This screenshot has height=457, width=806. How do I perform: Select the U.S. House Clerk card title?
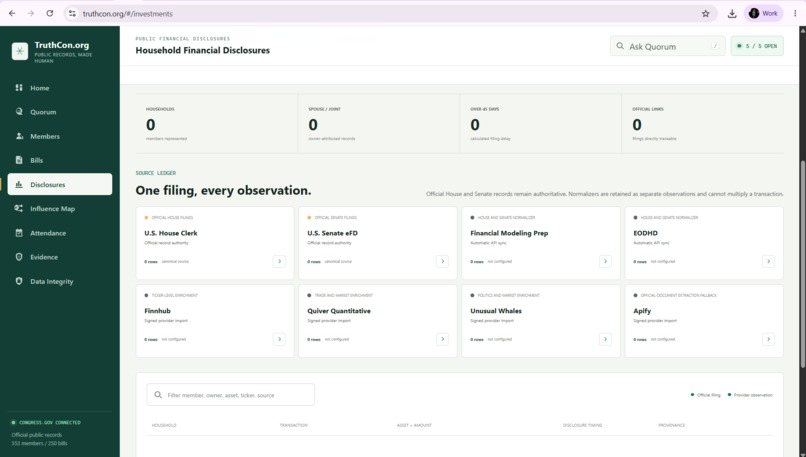tap(171, 233)
